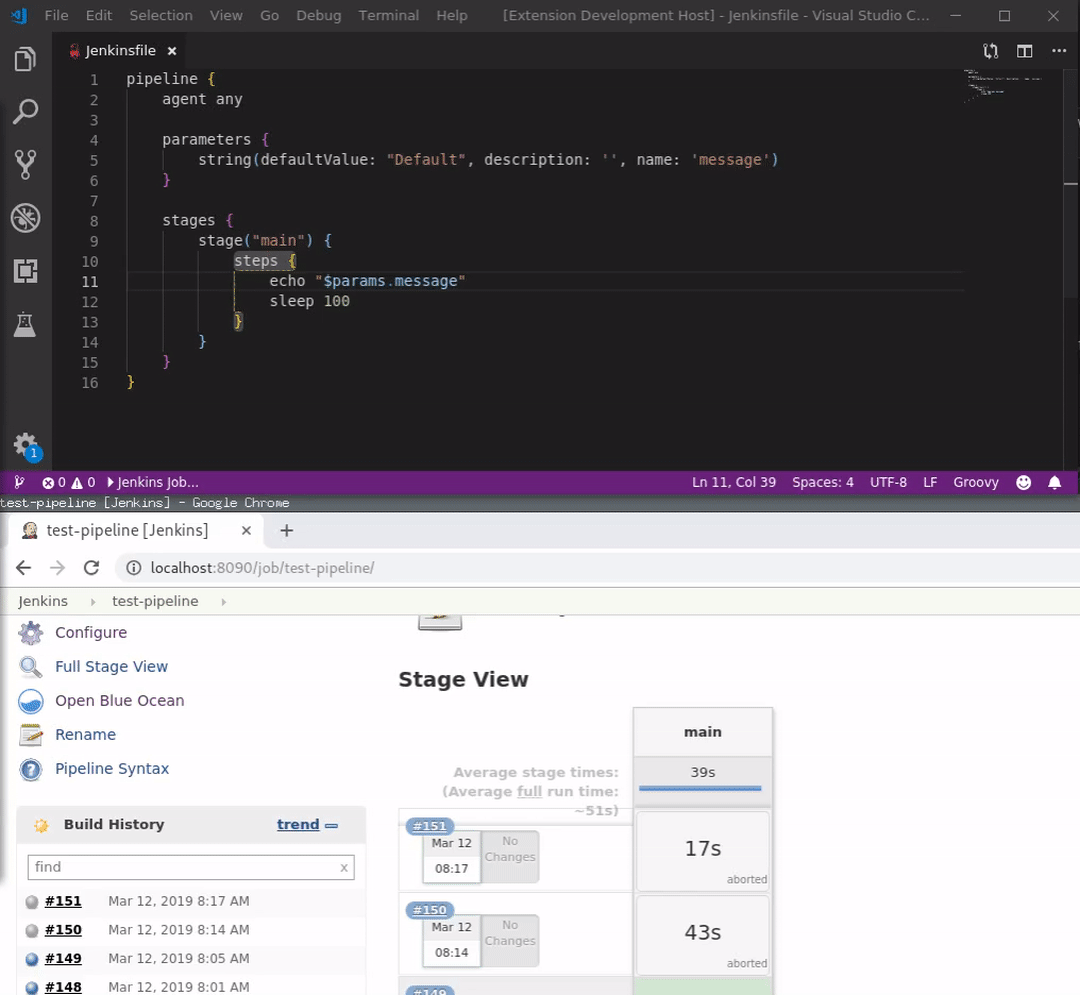Open the Explorer view in VS Code
Screen dimensions: 1080x995
(25, 59)
